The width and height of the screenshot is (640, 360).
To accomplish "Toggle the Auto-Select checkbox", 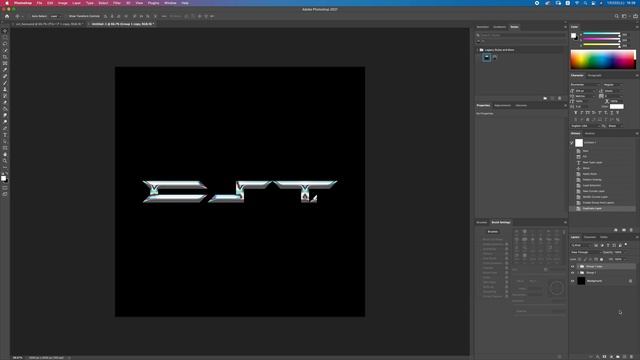I will coord(30,16).
